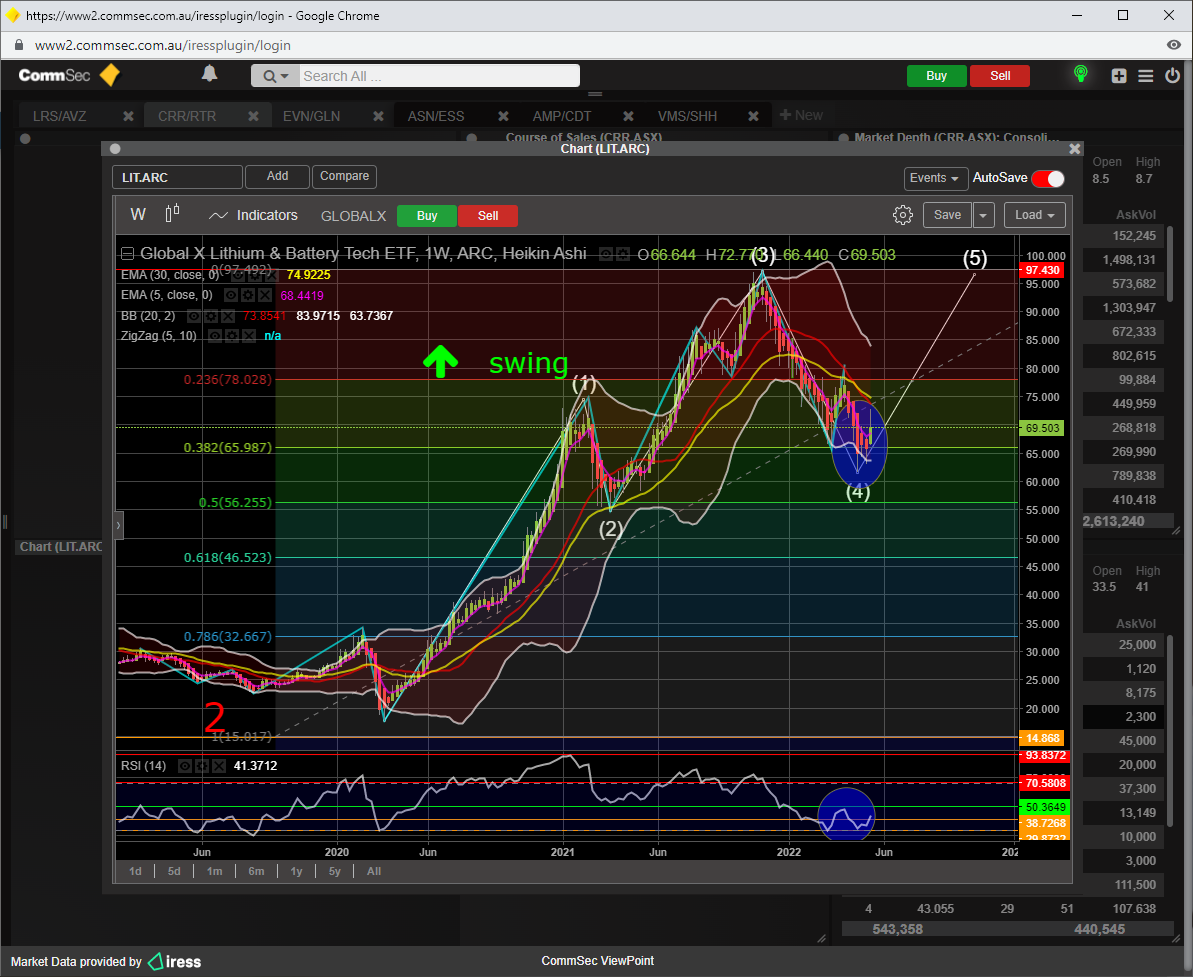This screenshot has width=1193, height=977.
Task: Close the VMS/SHH tab
Action: (x=753, y=116)
